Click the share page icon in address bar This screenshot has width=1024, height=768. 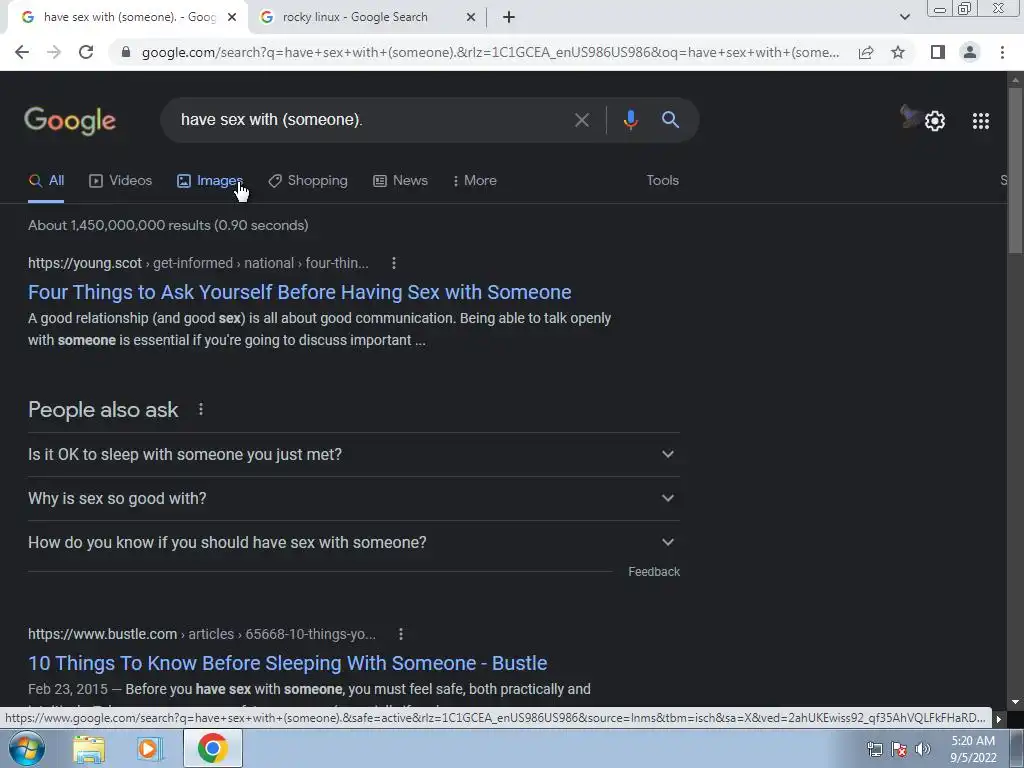click(866, 52)
